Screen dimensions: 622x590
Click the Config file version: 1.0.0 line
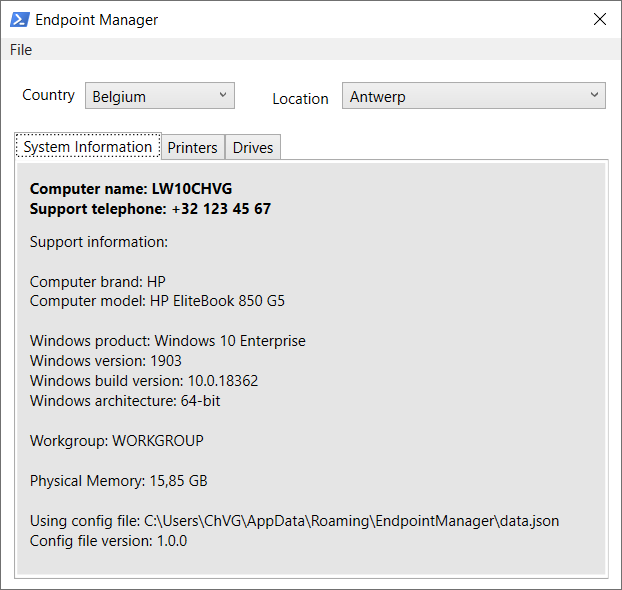108,541
